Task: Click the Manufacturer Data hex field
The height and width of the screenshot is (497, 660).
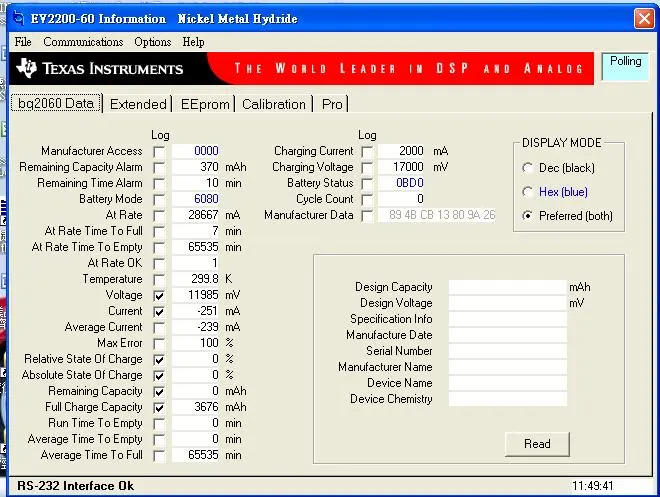Action: [437, 215]
